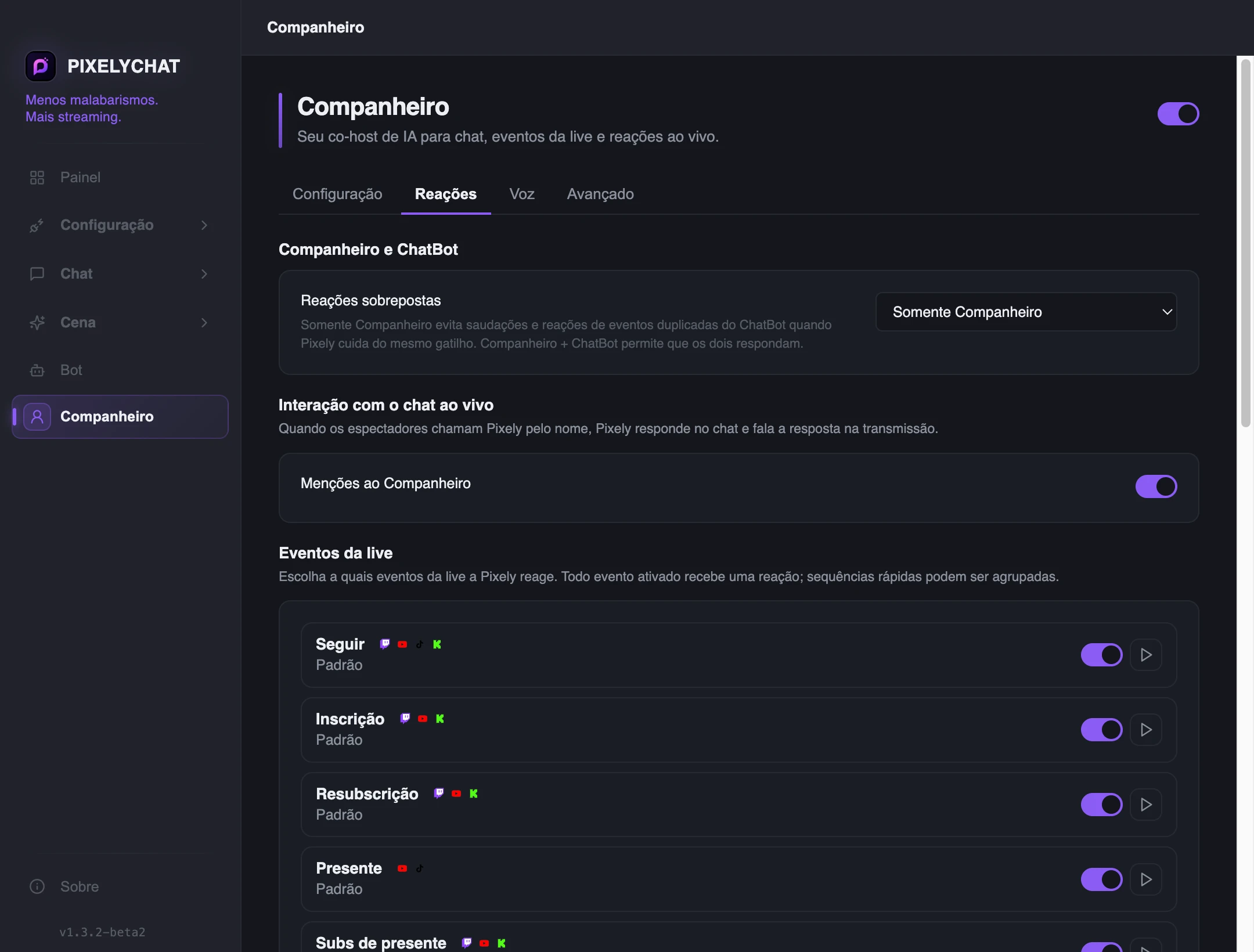The width and height of the screenshot is (1254, 952).
Task: Click the Twitch icon on Resubscrição row
Action: pyautogui.click(x=439, y=794)
